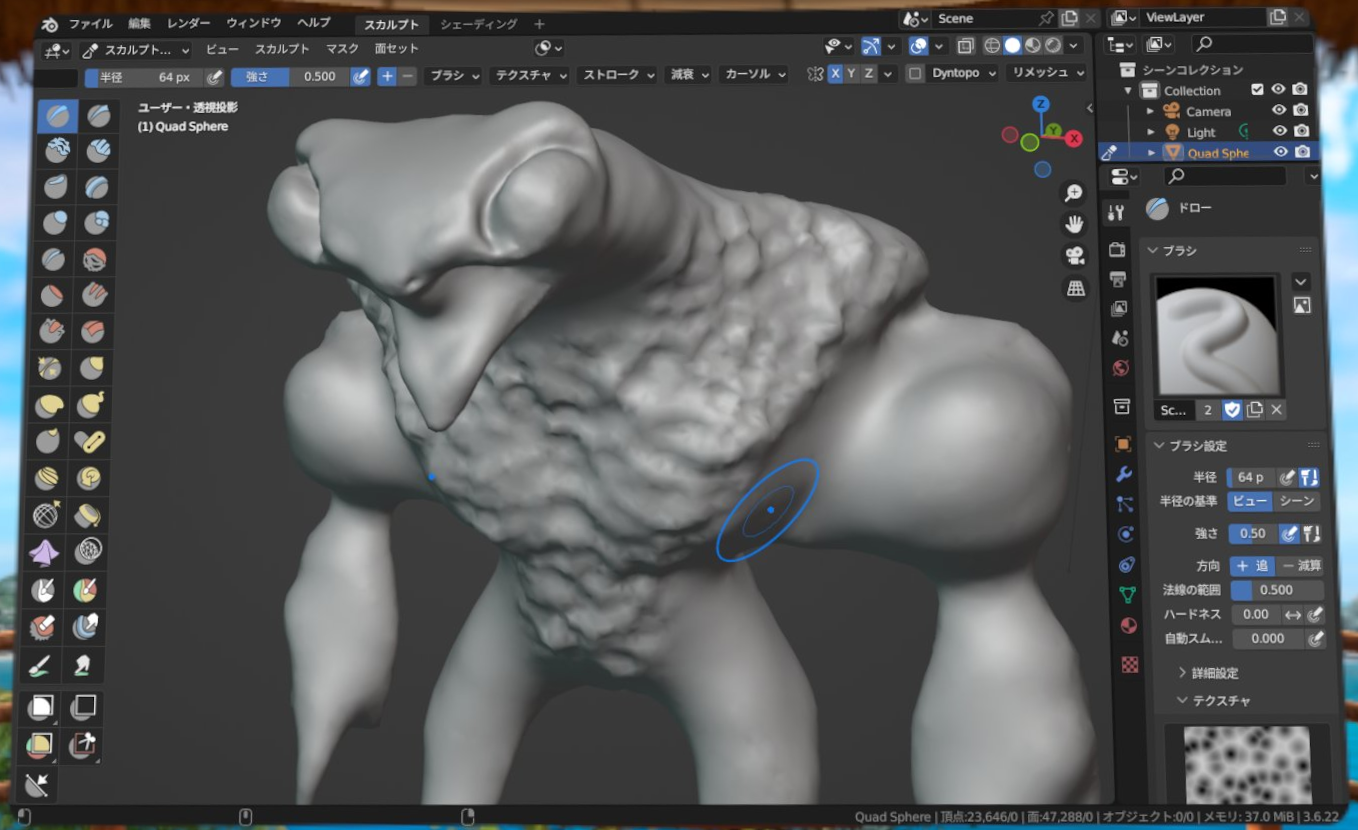
Task: Toggle X axis symmetry
Action: pos(835,74)
